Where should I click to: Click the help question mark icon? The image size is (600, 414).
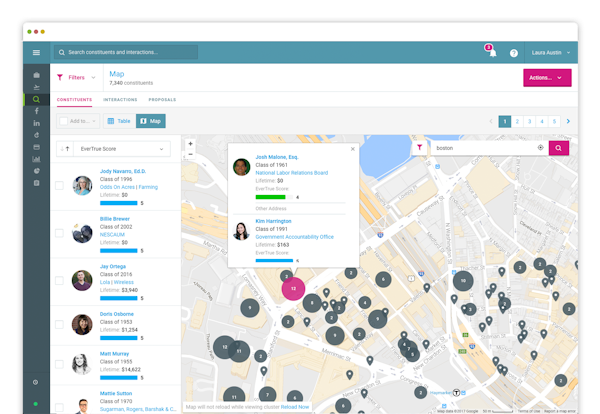(514, 53)
